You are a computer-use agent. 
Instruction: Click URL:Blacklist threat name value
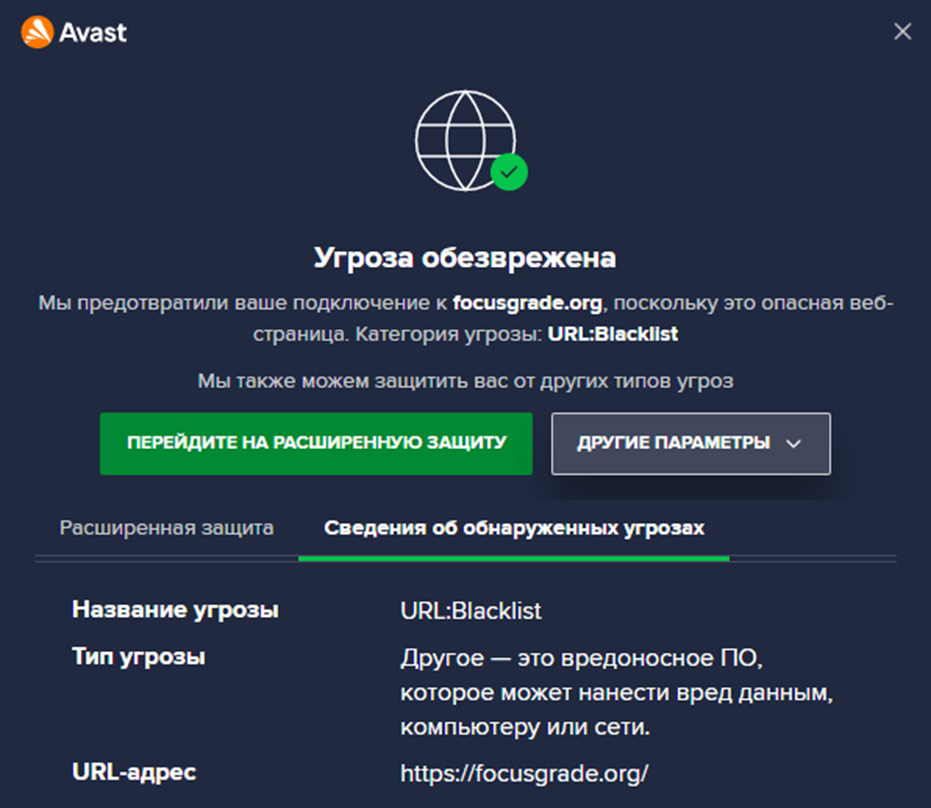coord(471,610)
